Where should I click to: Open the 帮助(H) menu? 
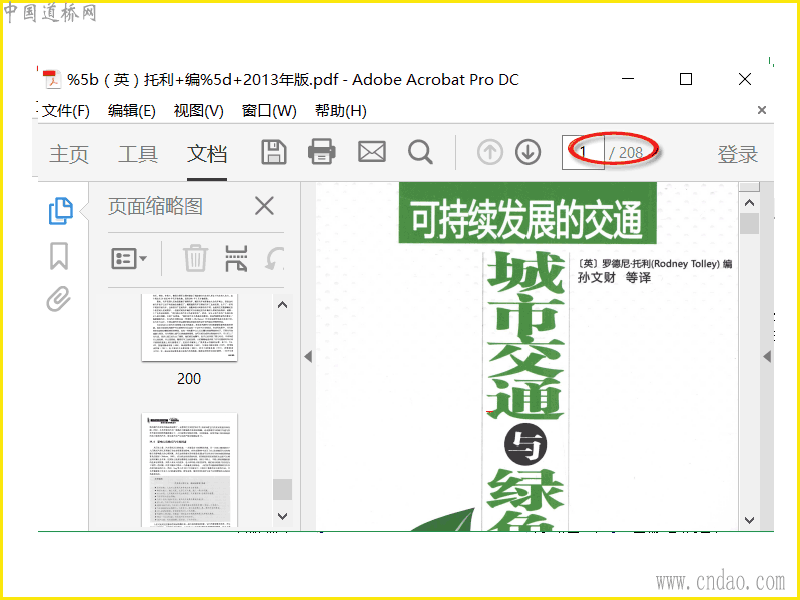[x=341, y=111]
